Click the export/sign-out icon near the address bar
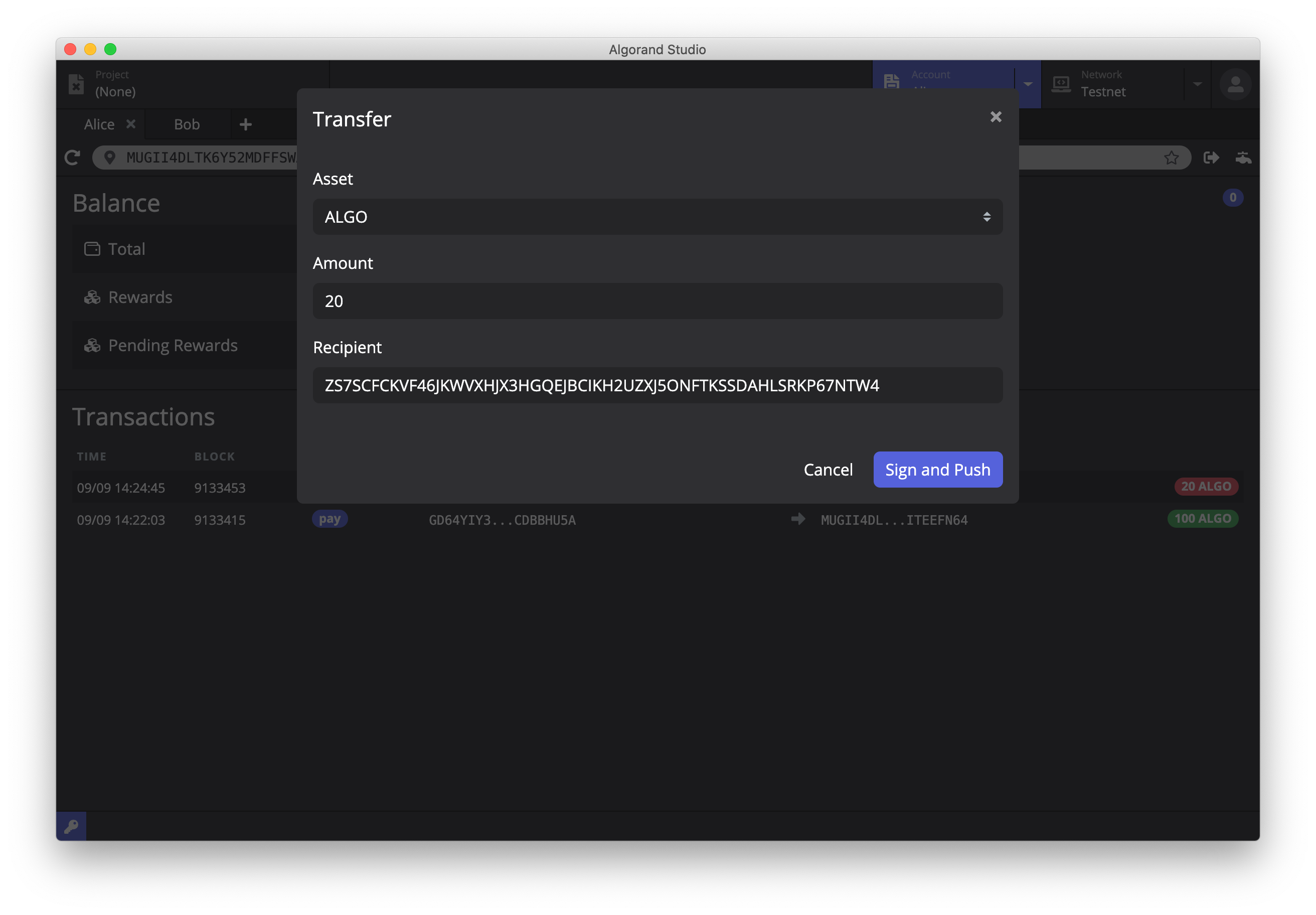1316x915 pixels. pos(1212,158)
